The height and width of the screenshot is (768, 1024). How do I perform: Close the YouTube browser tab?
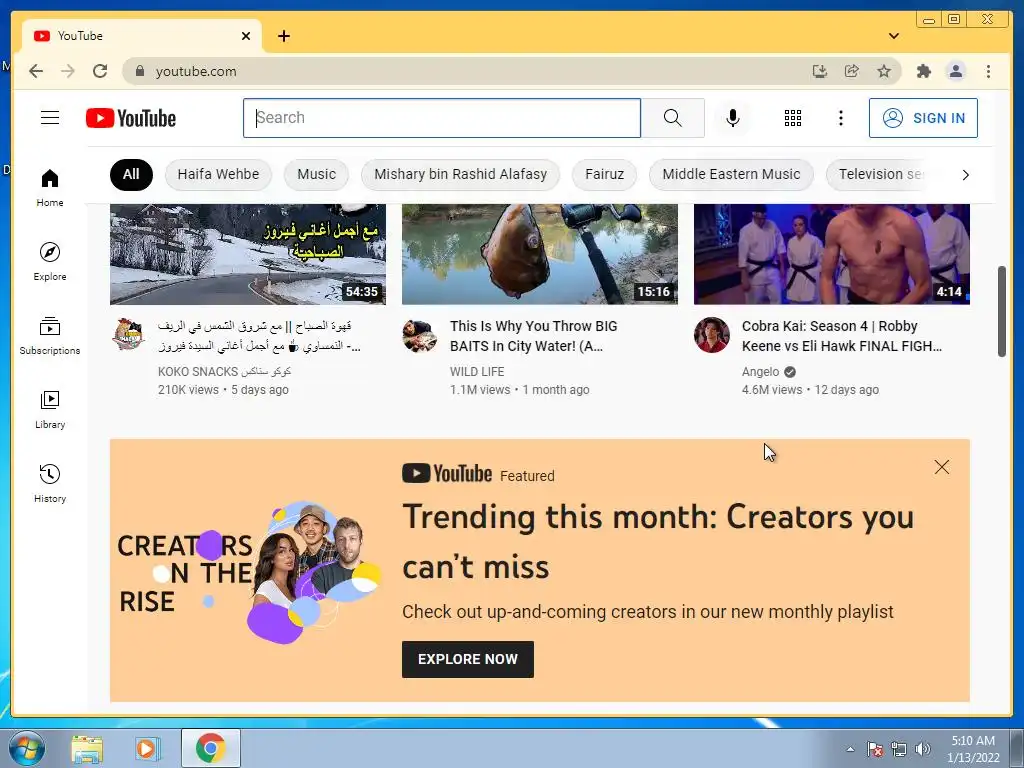tap(246, 36)
